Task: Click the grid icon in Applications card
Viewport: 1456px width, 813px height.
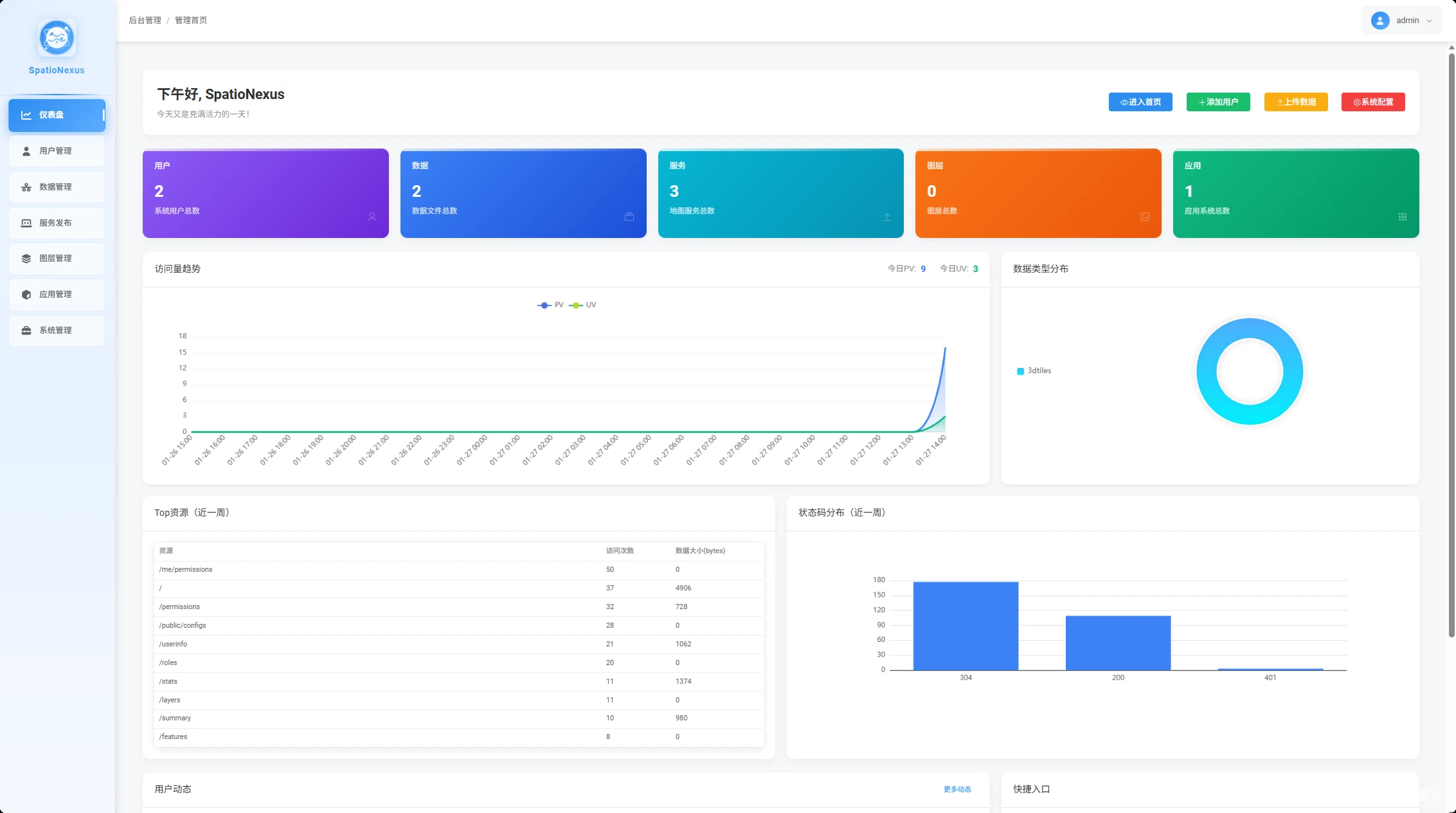Action: [x=1403, y=217]
